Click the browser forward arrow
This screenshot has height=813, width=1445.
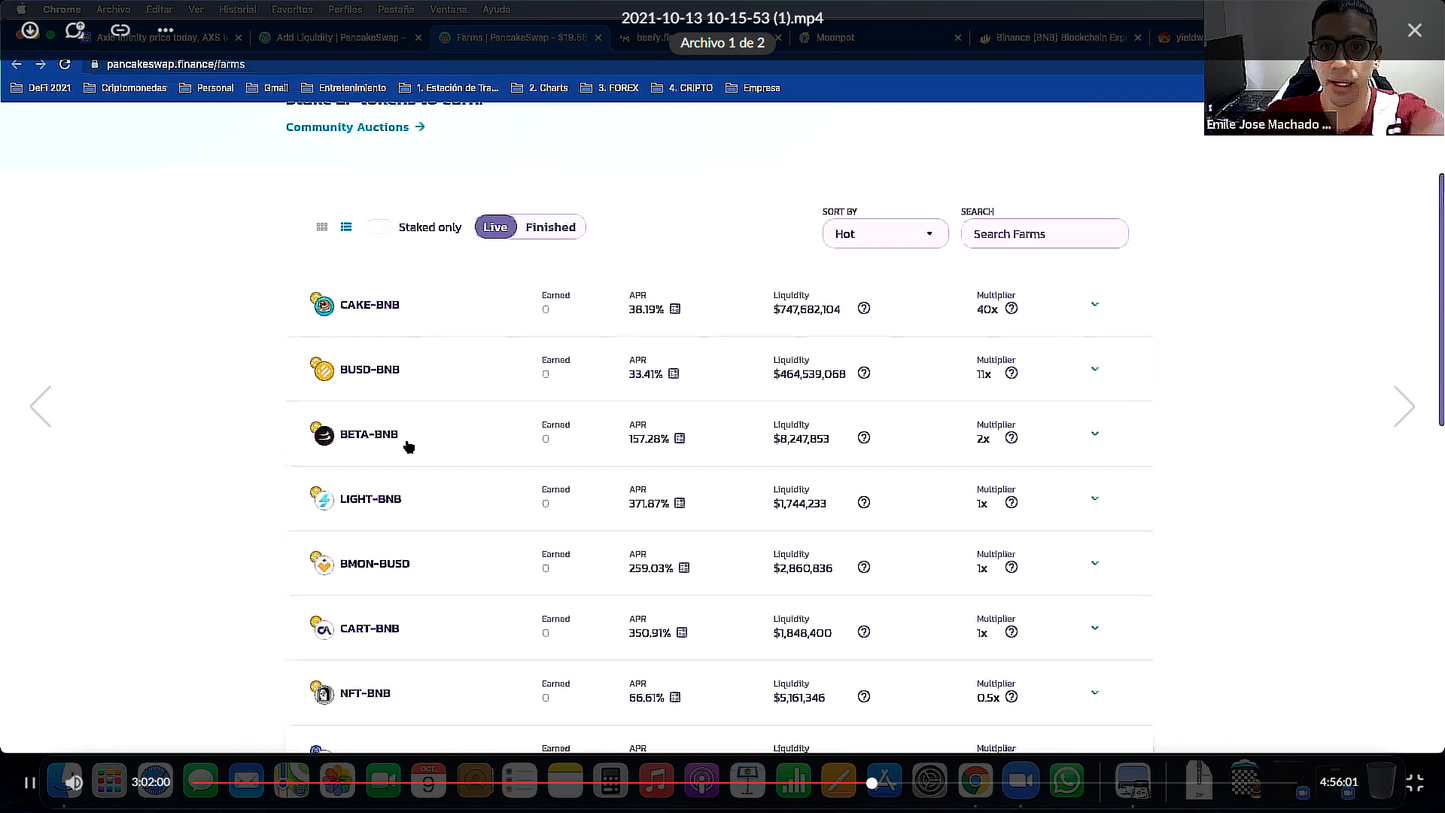click(x=40, y=64)
